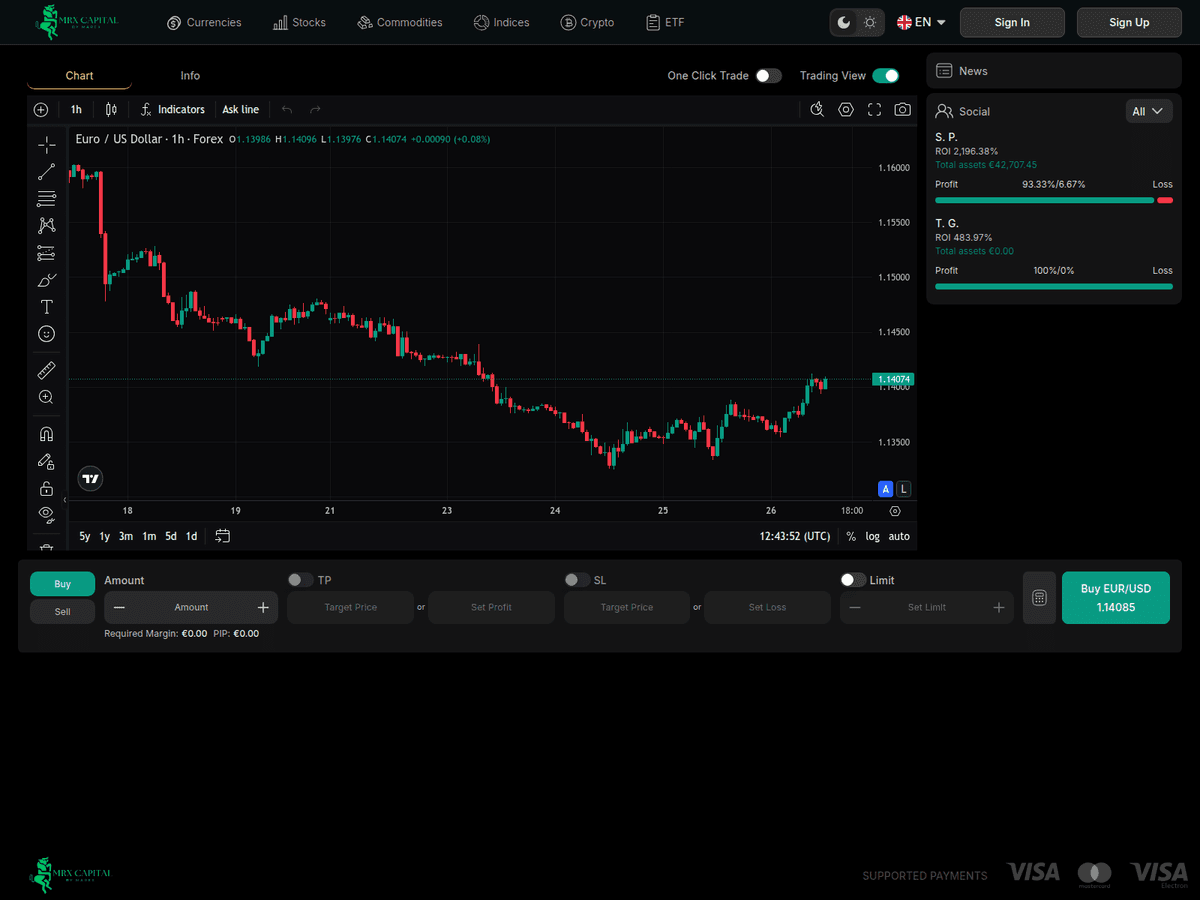Open the calculator icon next to Buy button
This screenshot has width=1200, height=900.
click(x=1039, y=598)
